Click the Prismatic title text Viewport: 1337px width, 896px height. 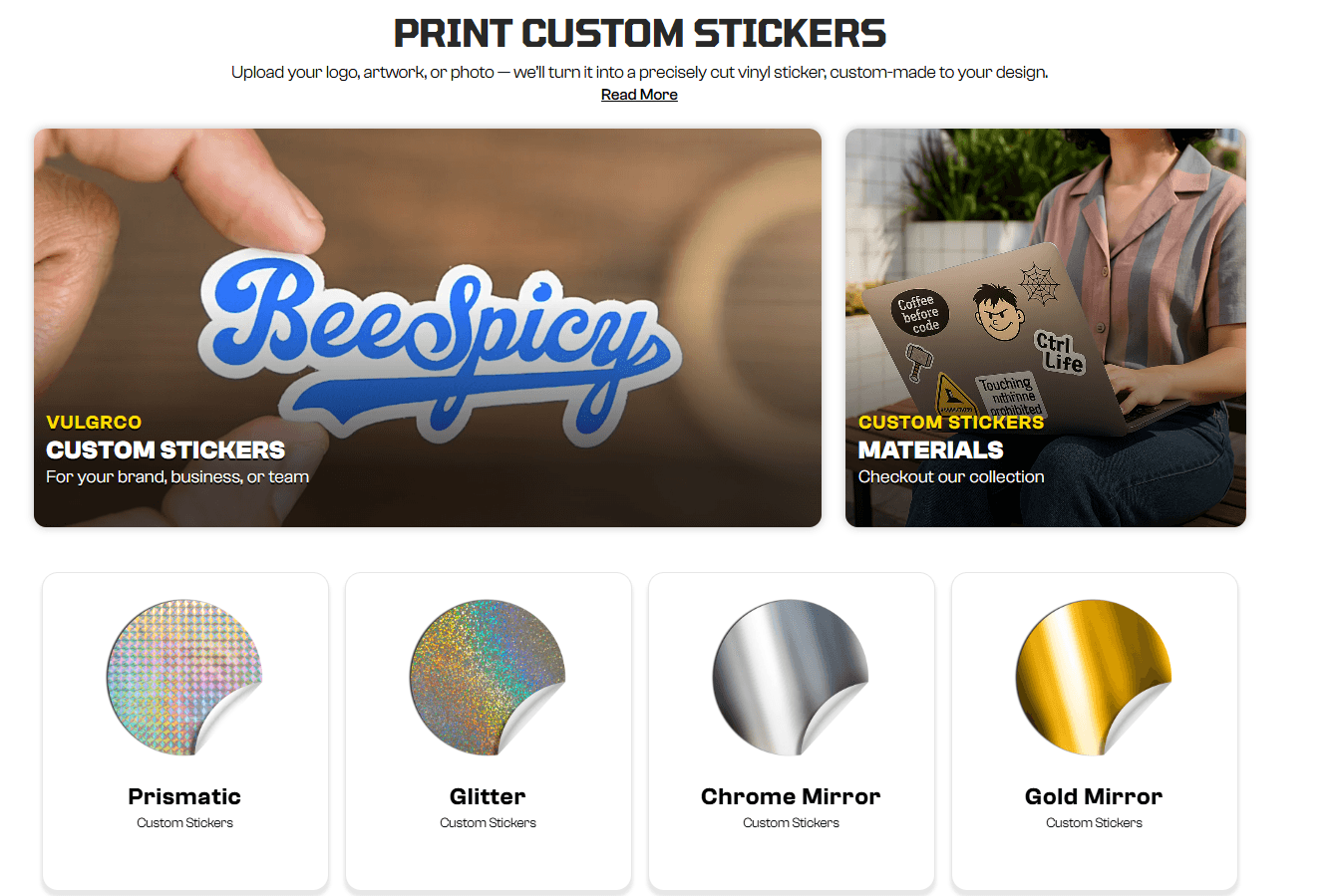tap(184, 796)
